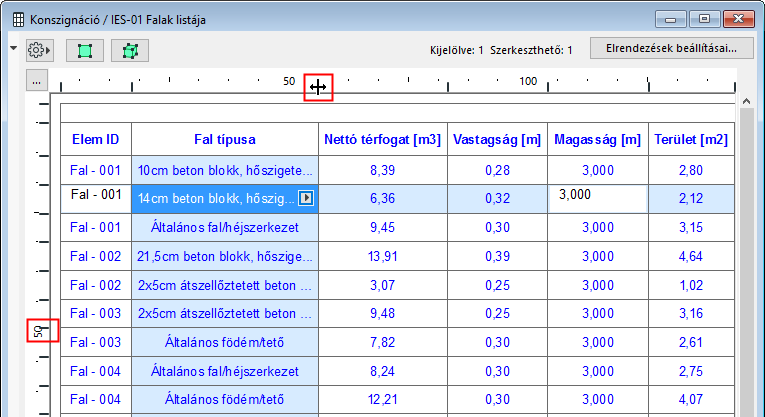Select the header cell Elem ID
This screenshot has width=765, height=417.
pos(96,139)
